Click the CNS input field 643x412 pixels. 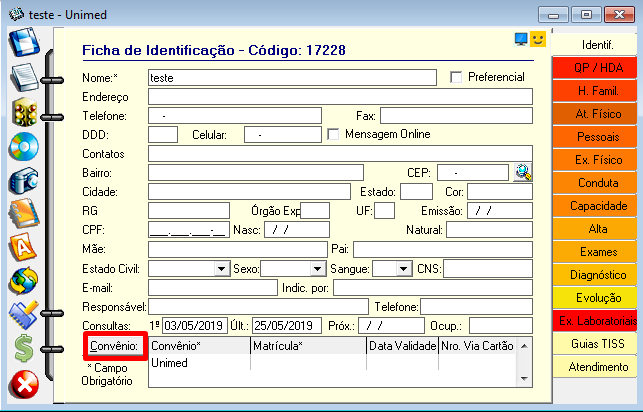488,269
